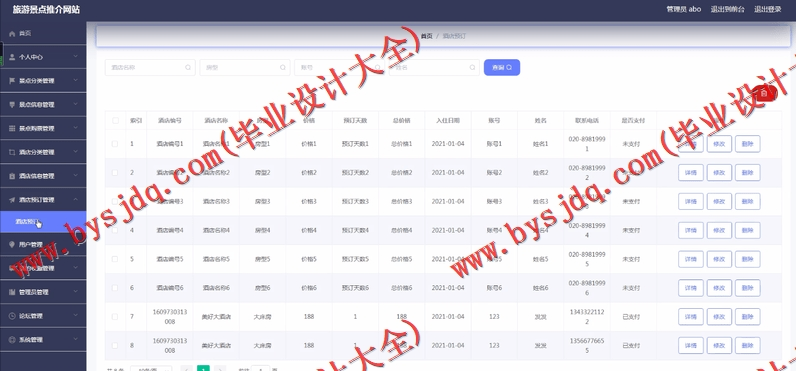Click 删除 for row index 8
The image size is (796, 371).
click(747, 346)
